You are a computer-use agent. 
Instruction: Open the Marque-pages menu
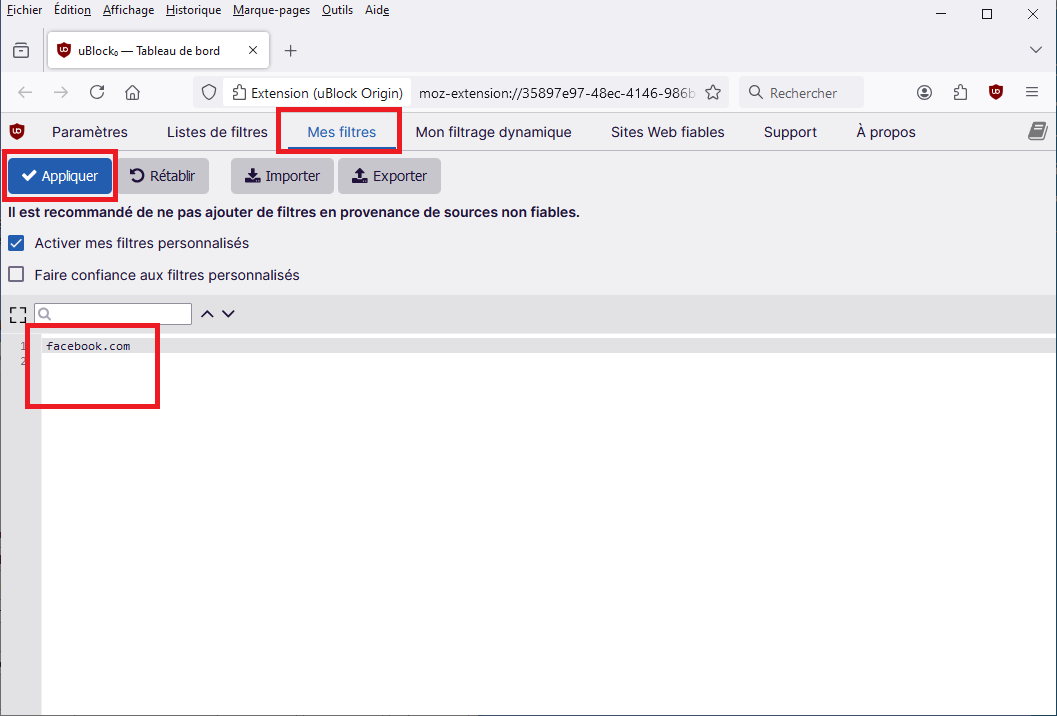click(271, 10)
